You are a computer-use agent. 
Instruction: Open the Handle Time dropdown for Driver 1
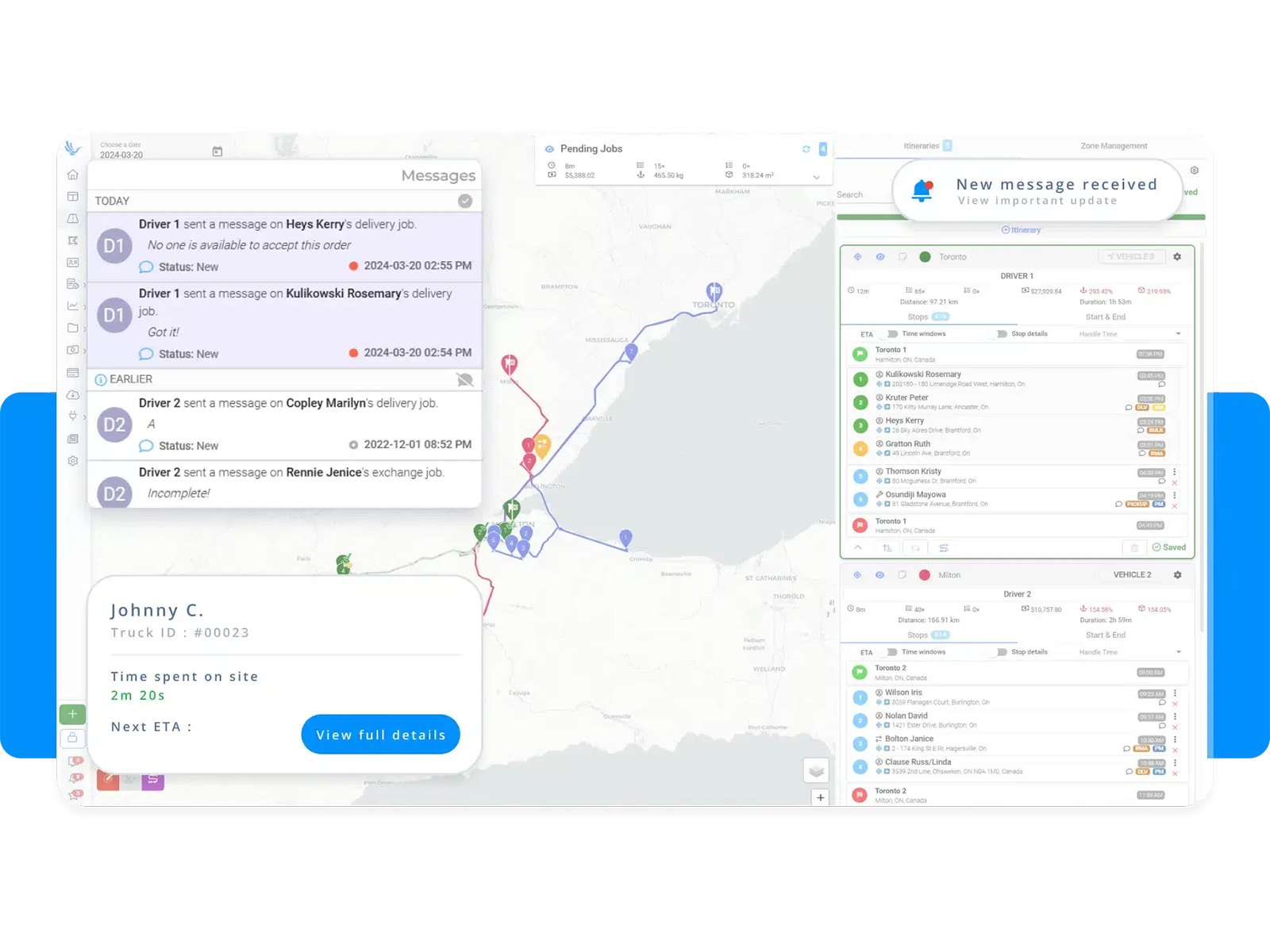point(1179,334)
